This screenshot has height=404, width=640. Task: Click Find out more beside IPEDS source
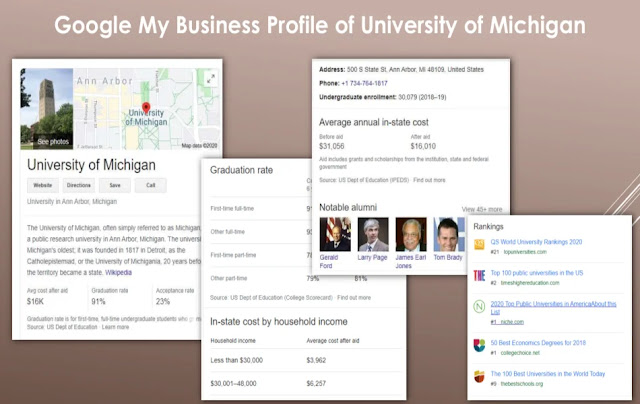[429, 180]
